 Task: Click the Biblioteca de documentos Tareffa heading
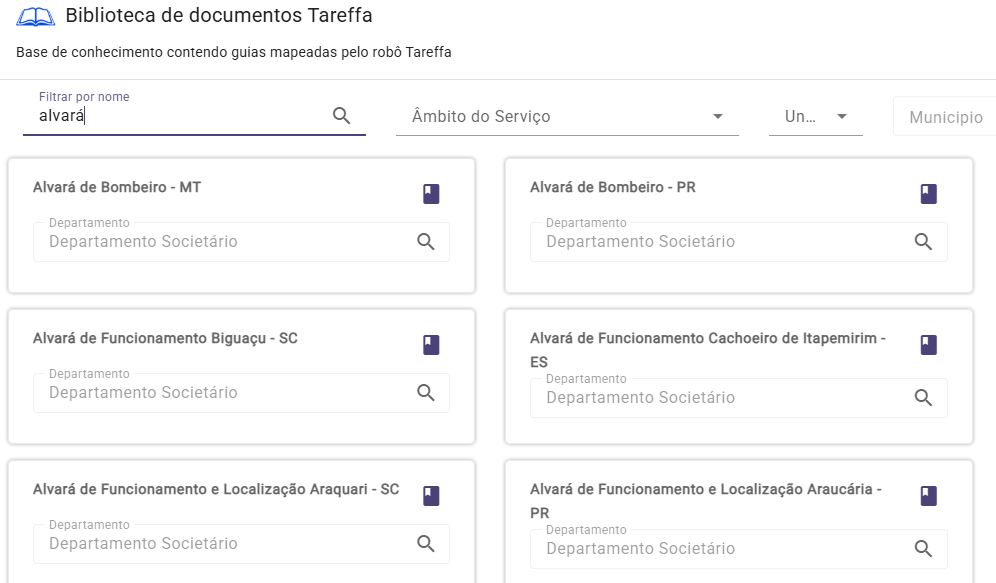click(219, 15)
